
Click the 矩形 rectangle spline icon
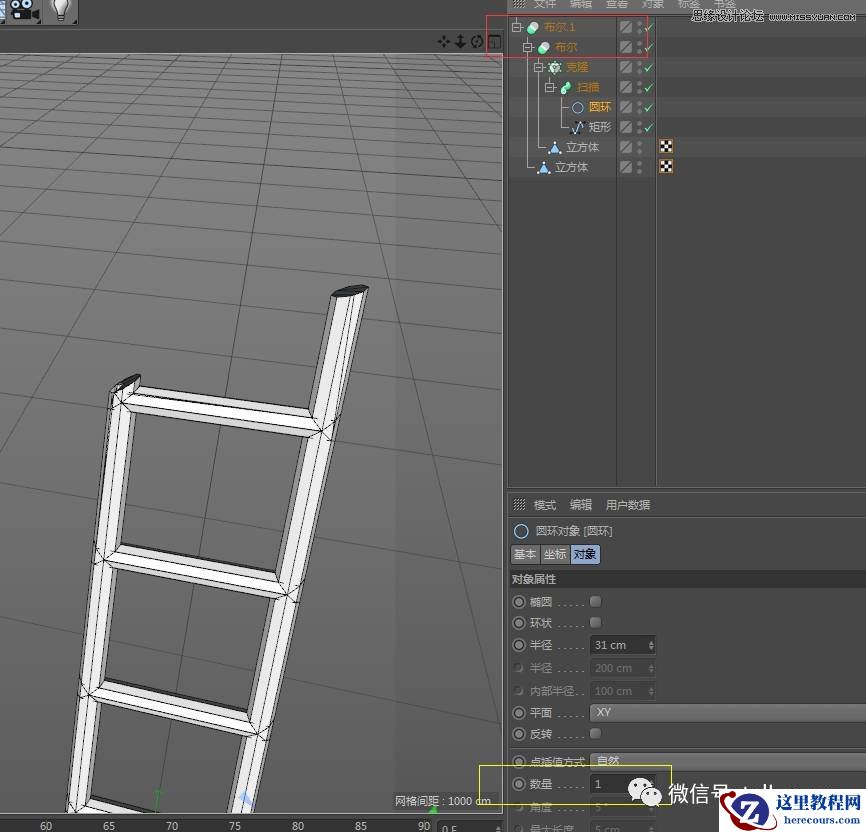click(x=578, y=127)
